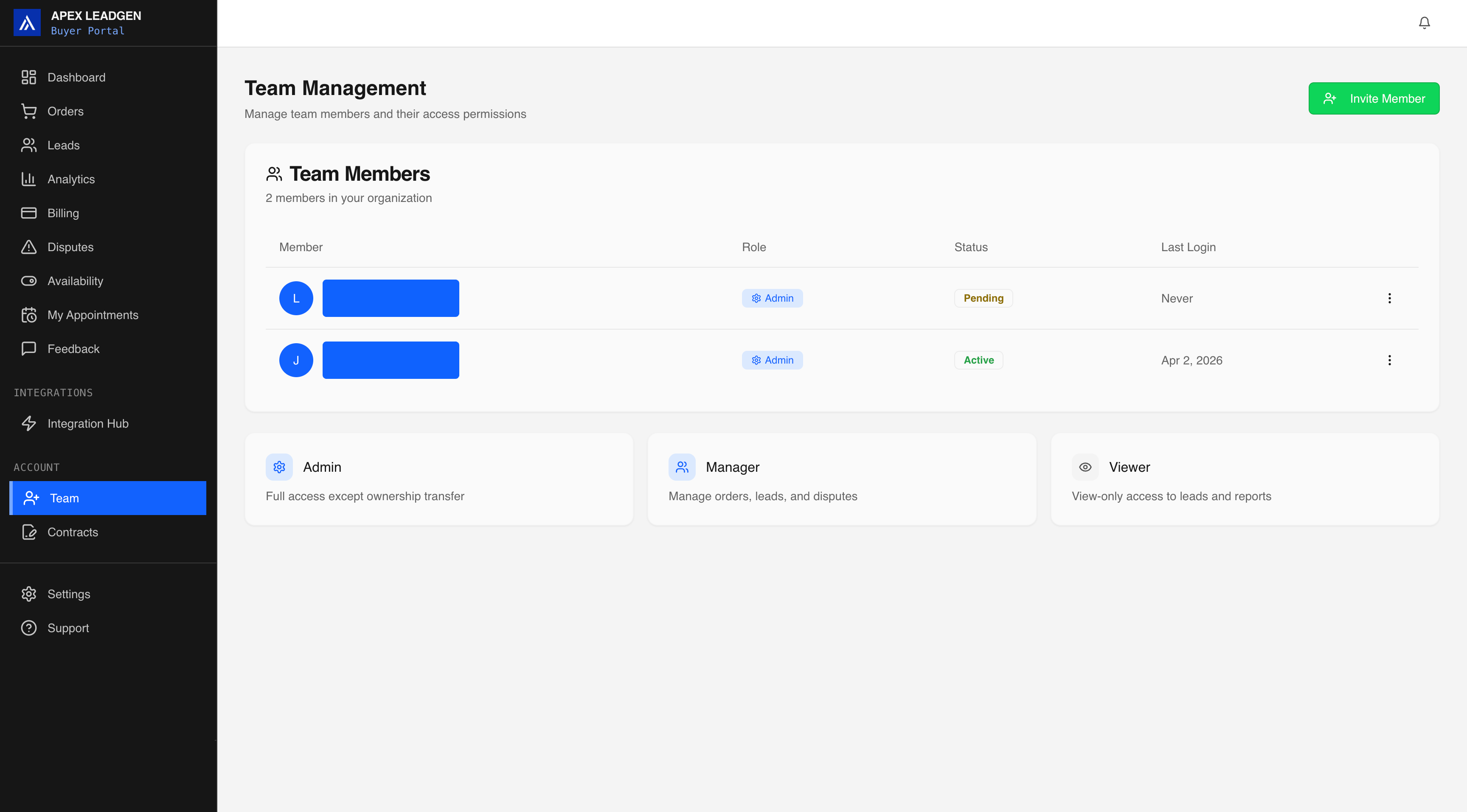1467x812 pixels.
Task: Open Contracts page
Action: click(x=108, y=532)
